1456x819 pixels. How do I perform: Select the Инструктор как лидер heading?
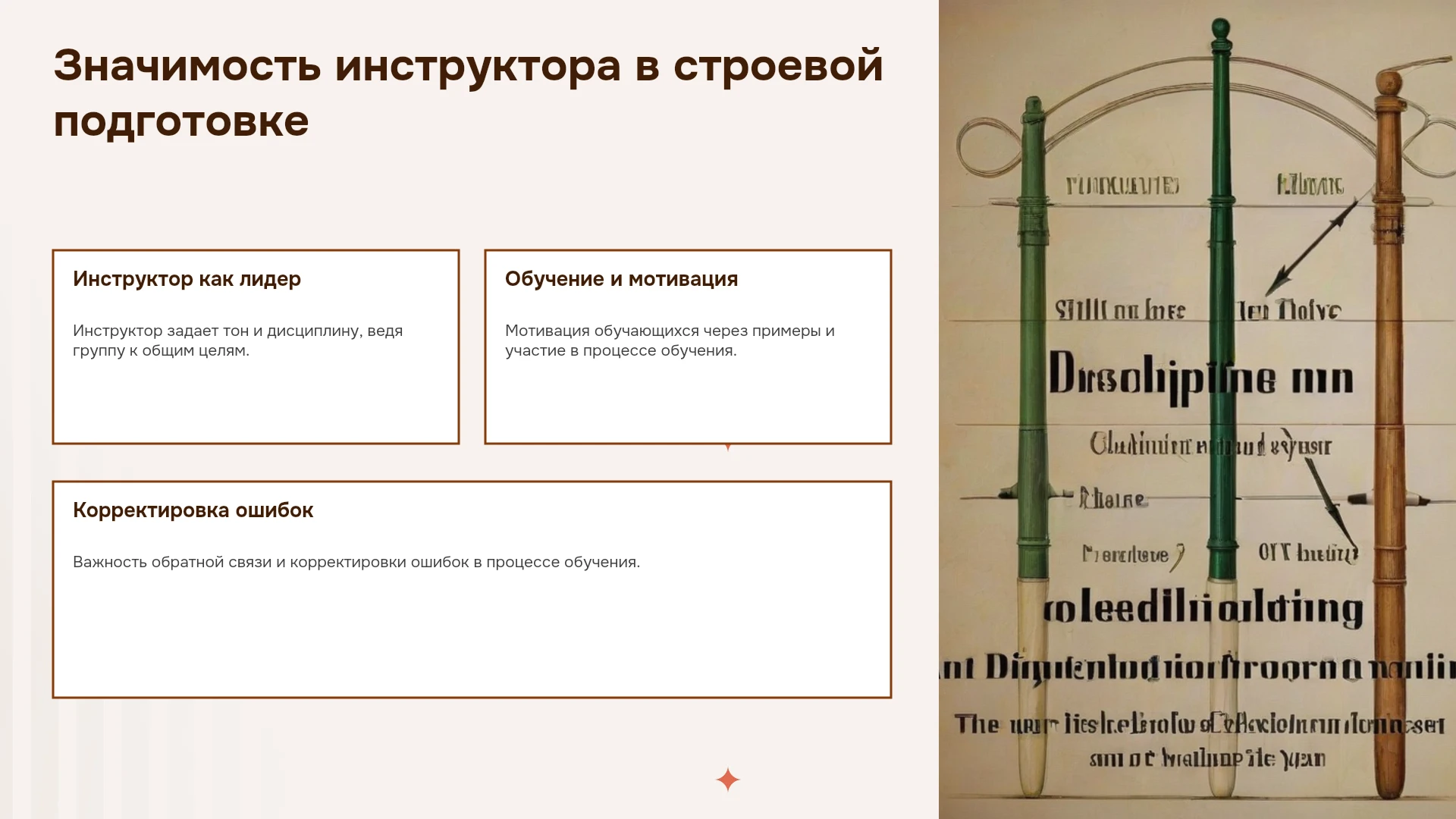[x=187, y=279]
